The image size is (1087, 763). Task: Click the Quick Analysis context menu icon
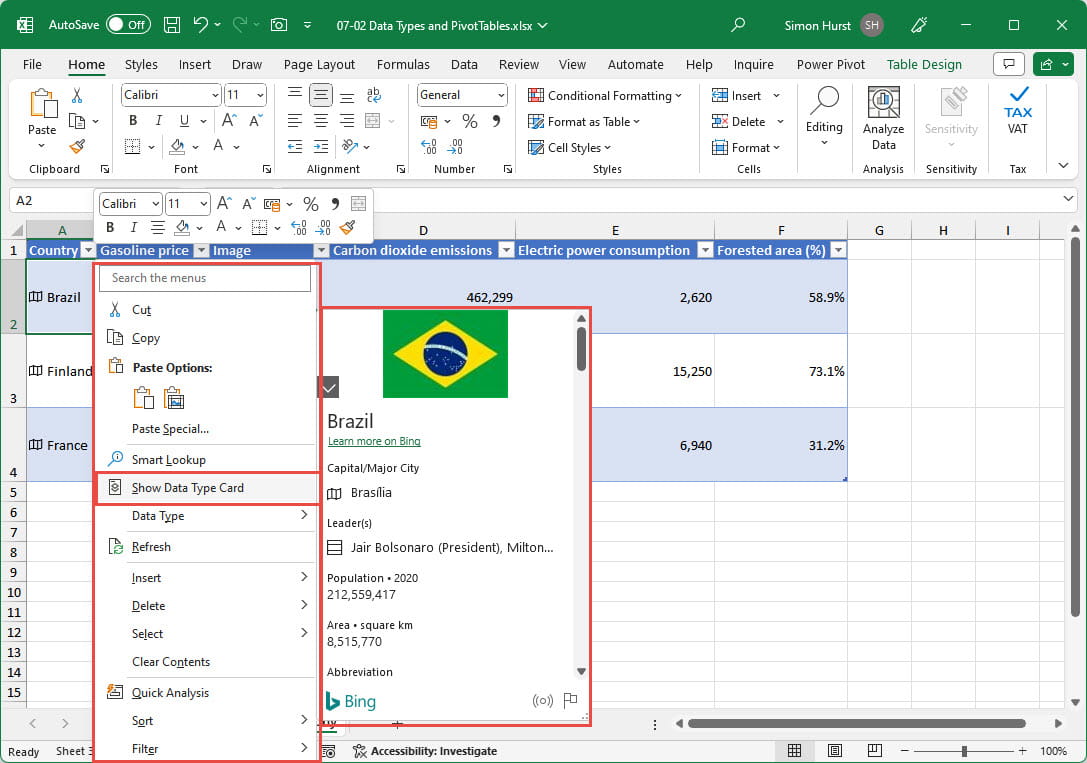point(113,692)
